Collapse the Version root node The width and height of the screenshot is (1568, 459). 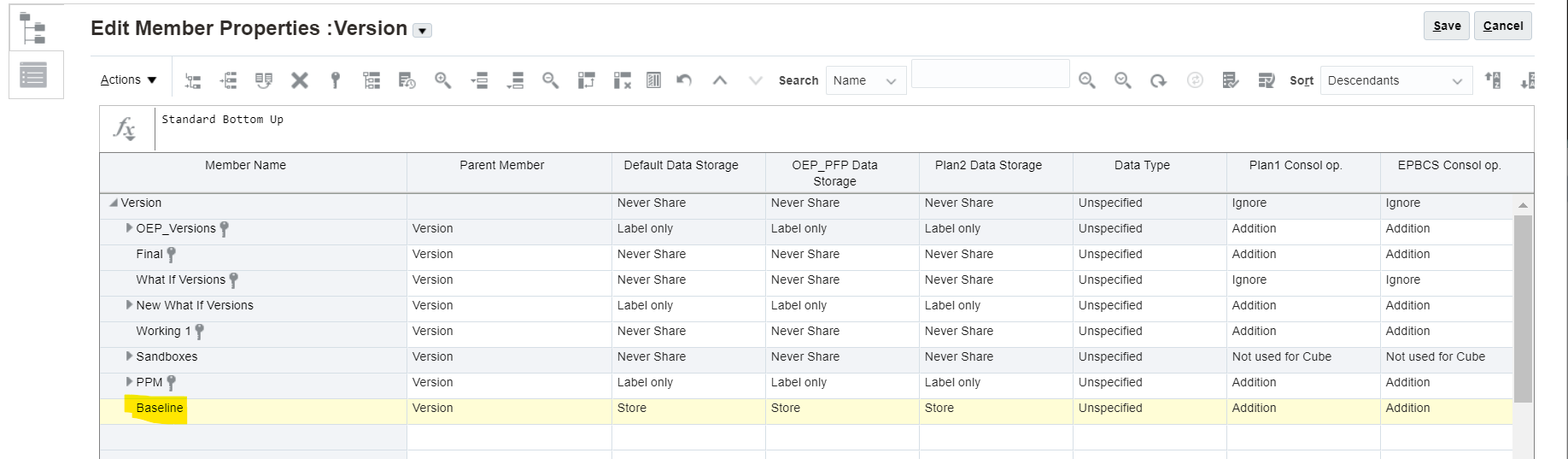114,203
